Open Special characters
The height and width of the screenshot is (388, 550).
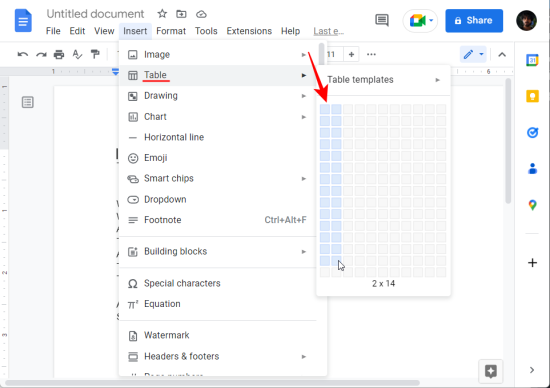click(x=217, y=283)
